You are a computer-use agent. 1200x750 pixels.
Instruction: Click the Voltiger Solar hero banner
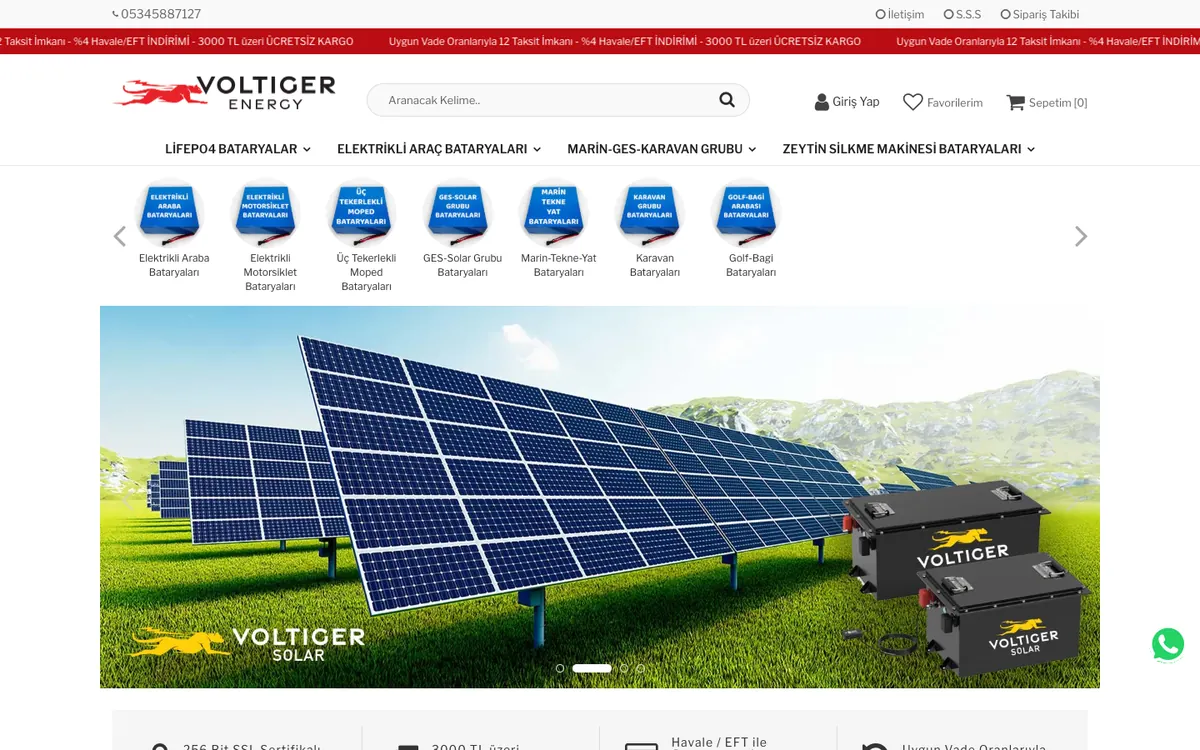[x=600, y=497]
